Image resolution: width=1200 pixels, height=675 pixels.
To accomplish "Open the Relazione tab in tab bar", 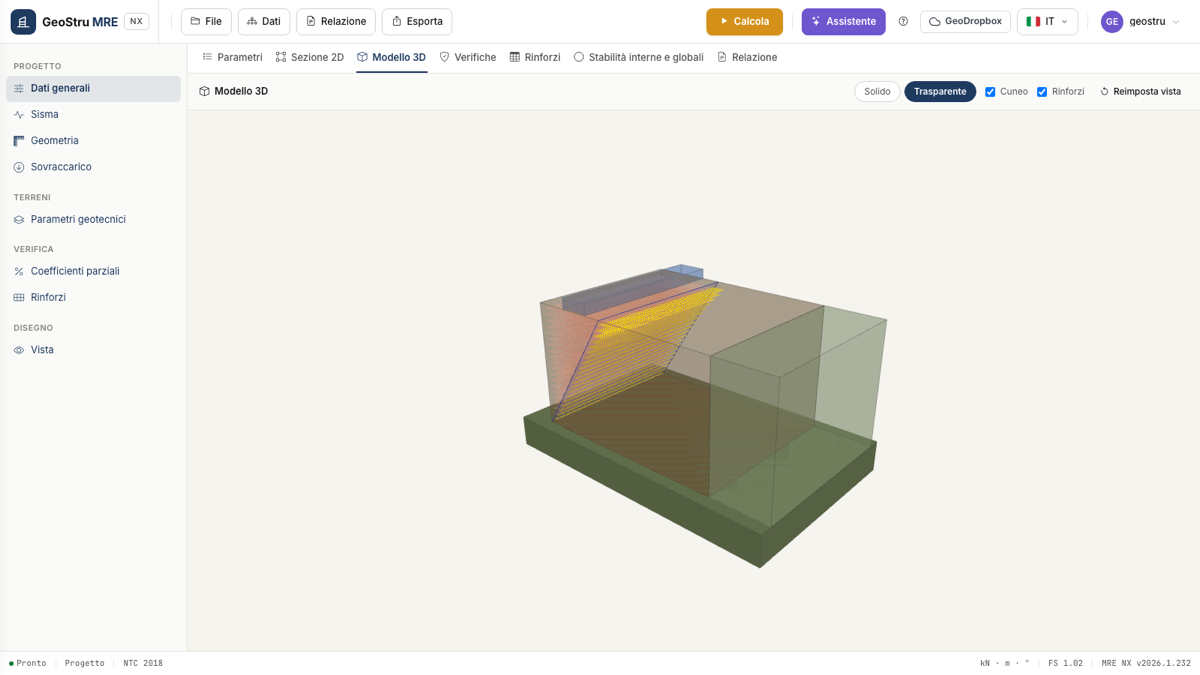I will pyautogui.click(x=747, y=57).
